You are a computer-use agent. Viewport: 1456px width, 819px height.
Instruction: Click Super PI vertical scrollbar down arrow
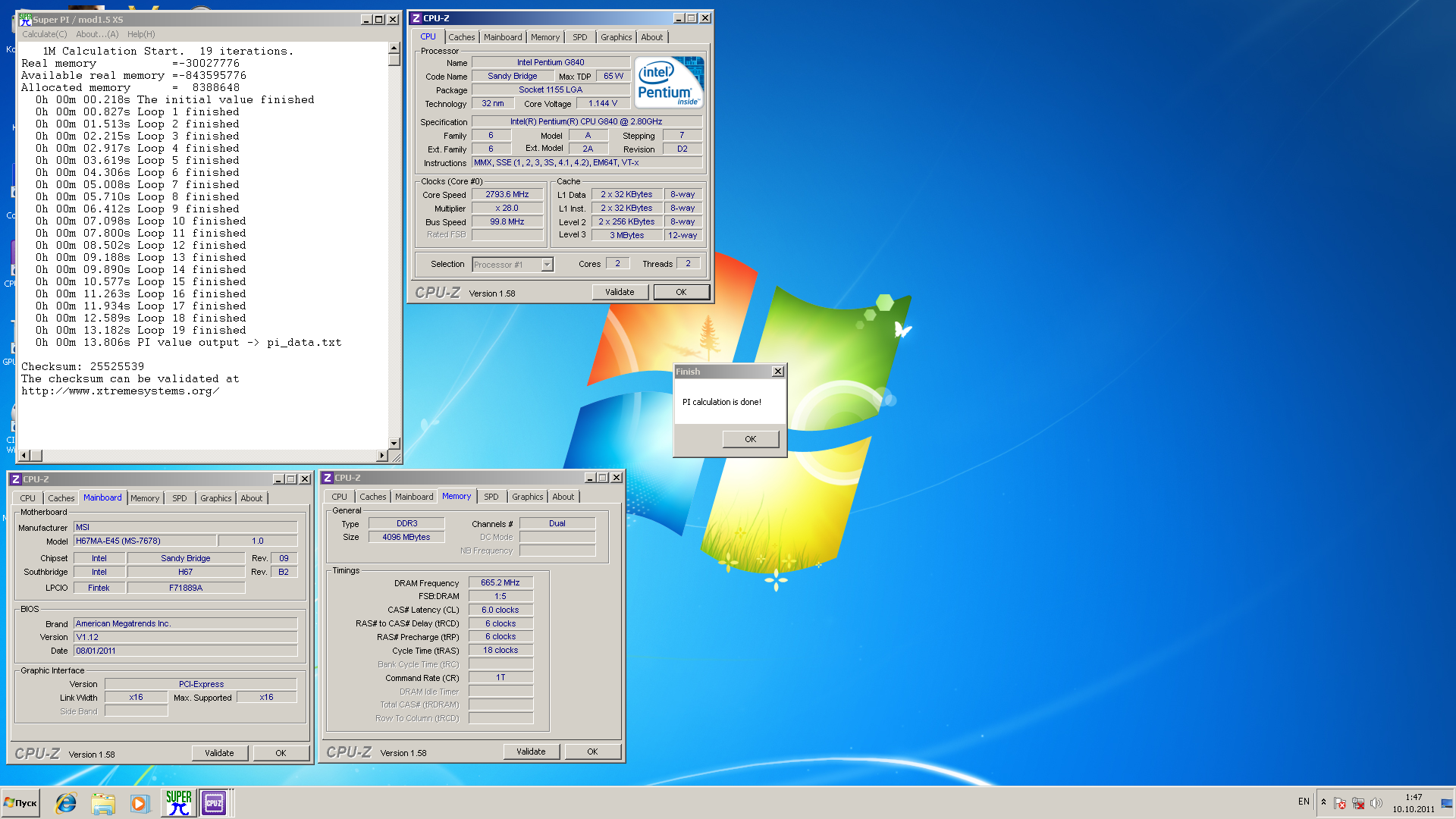[394, 444]
